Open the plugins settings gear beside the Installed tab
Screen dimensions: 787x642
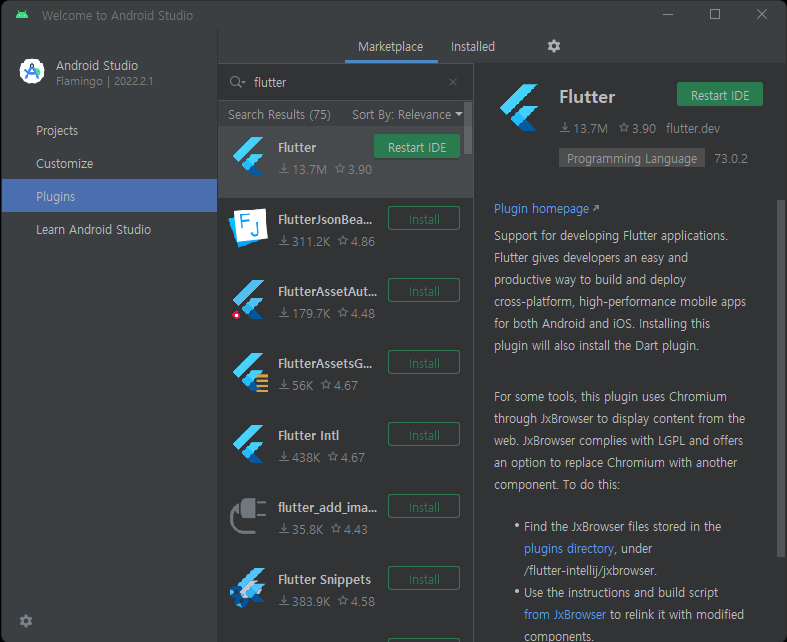point(554,46)
